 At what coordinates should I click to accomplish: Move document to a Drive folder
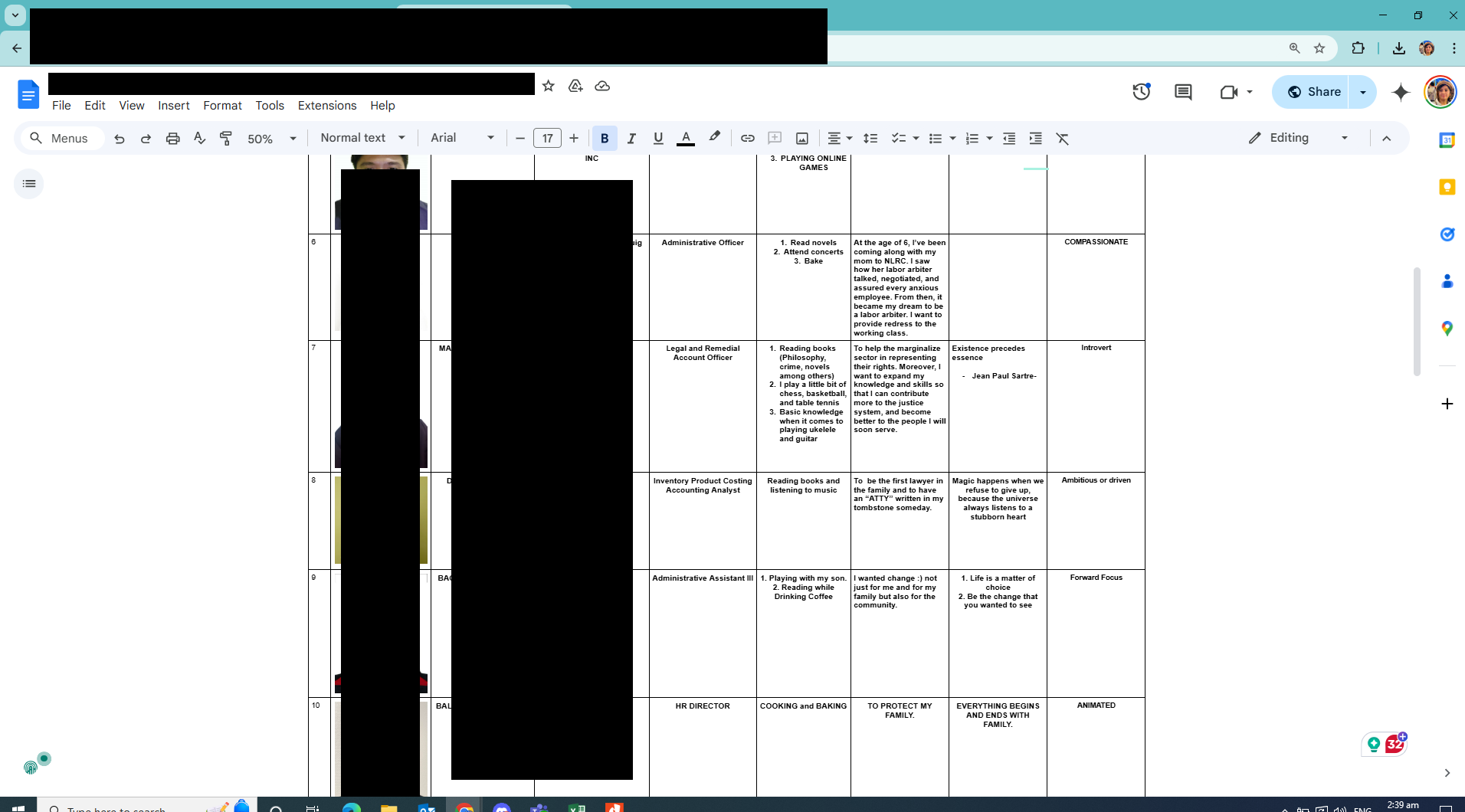click(x=575, y=86)
